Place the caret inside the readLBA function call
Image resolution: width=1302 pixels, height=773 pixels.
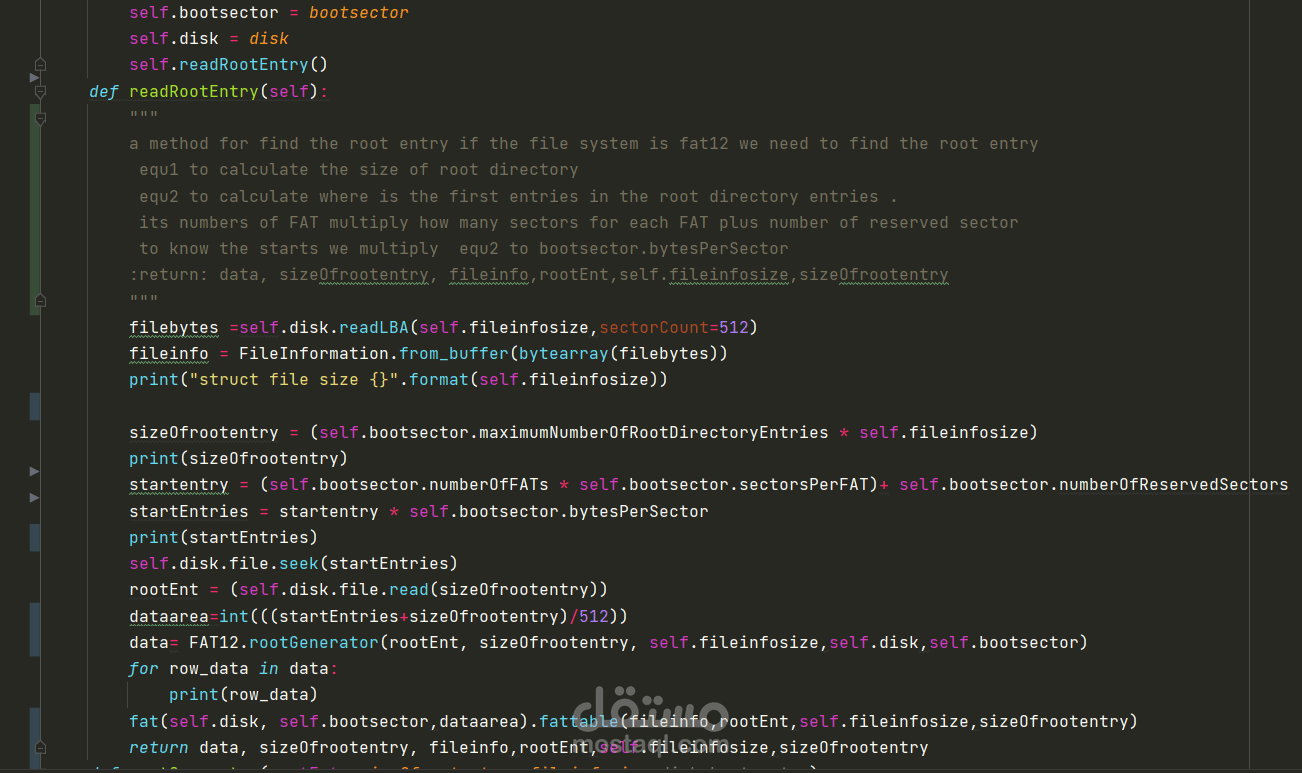click(375, 327)
